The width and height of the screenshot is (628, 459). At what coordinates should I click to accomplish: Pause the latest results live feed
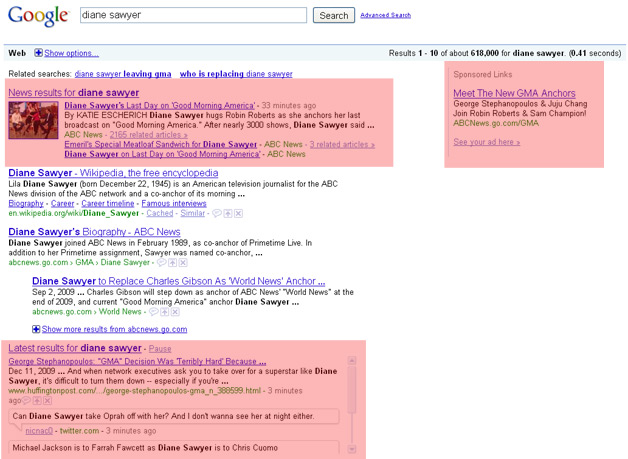click(160, 348)
